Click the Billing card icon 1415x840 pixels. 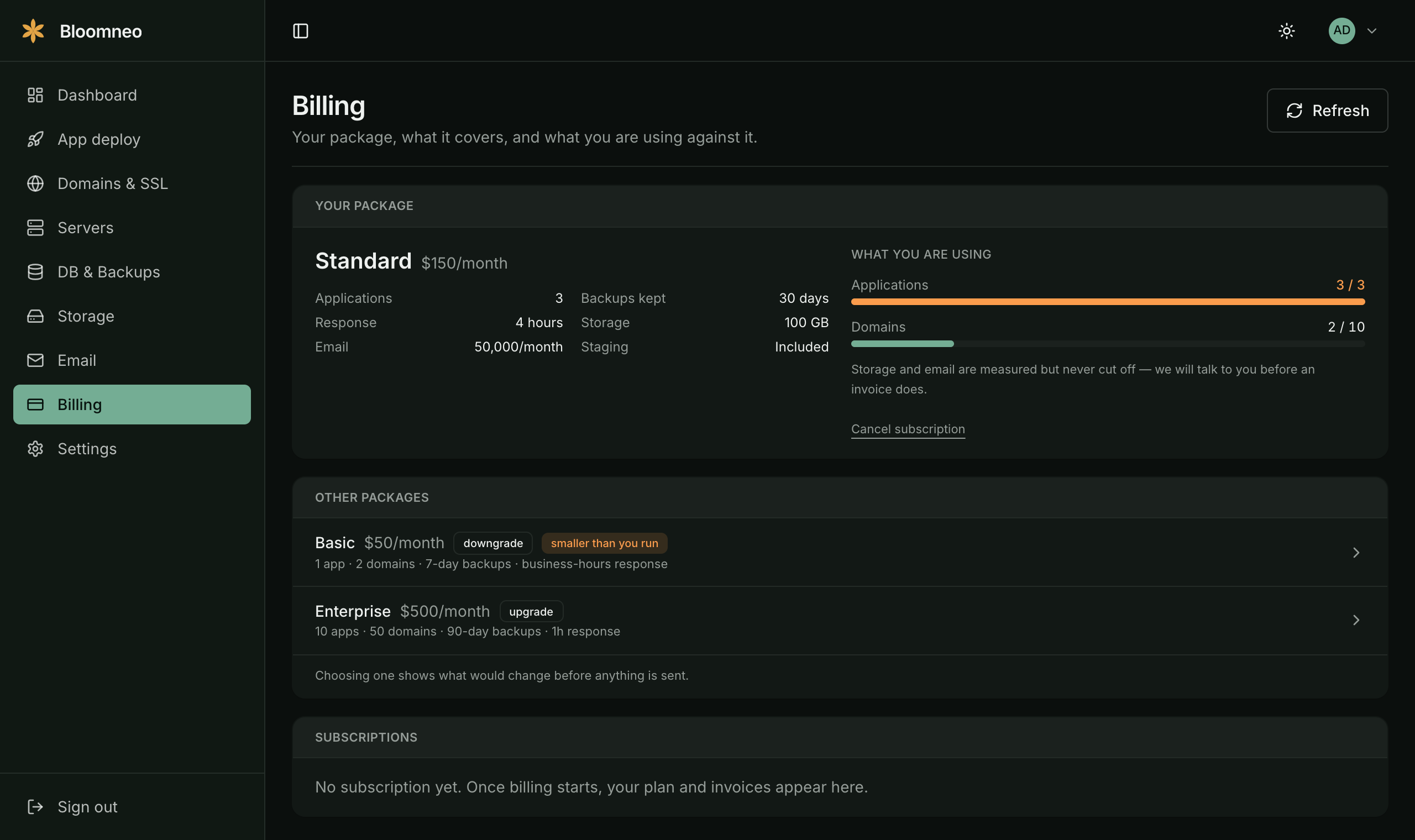click(x=35, y=404)
